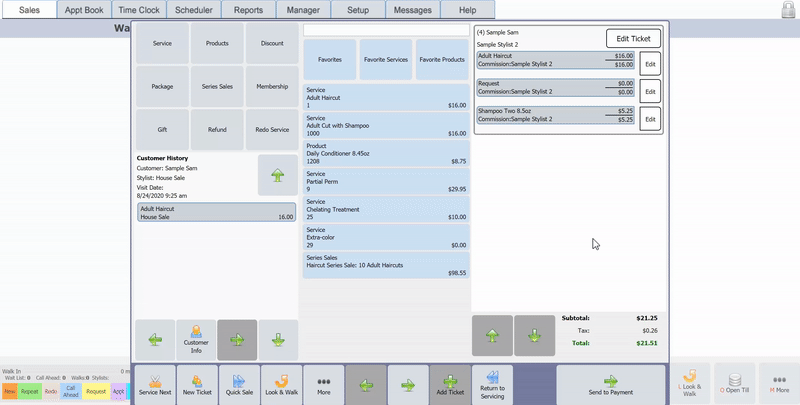Show Favorite Products
The width and height of the screenshot is (800, 405).
coord(442,60)
